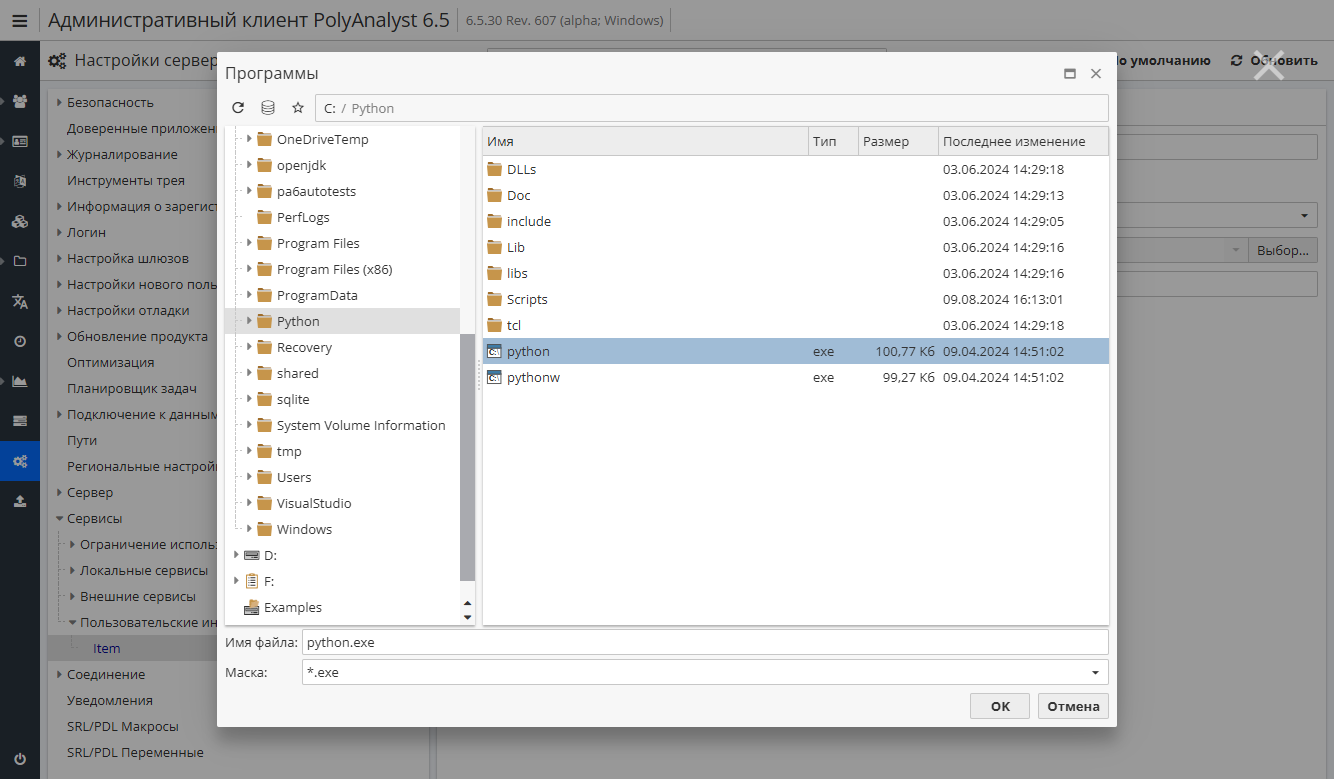Click the pythonw exe file icon
This screenshot has height=779, width=1334.
point(494,377)
